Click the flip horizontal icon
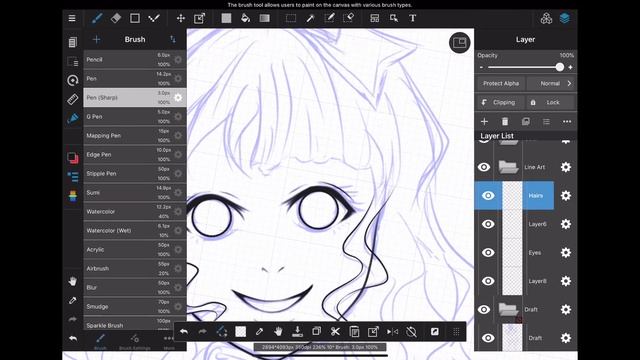Viewport: 640px width, 360px height. (x=392, y=331)
